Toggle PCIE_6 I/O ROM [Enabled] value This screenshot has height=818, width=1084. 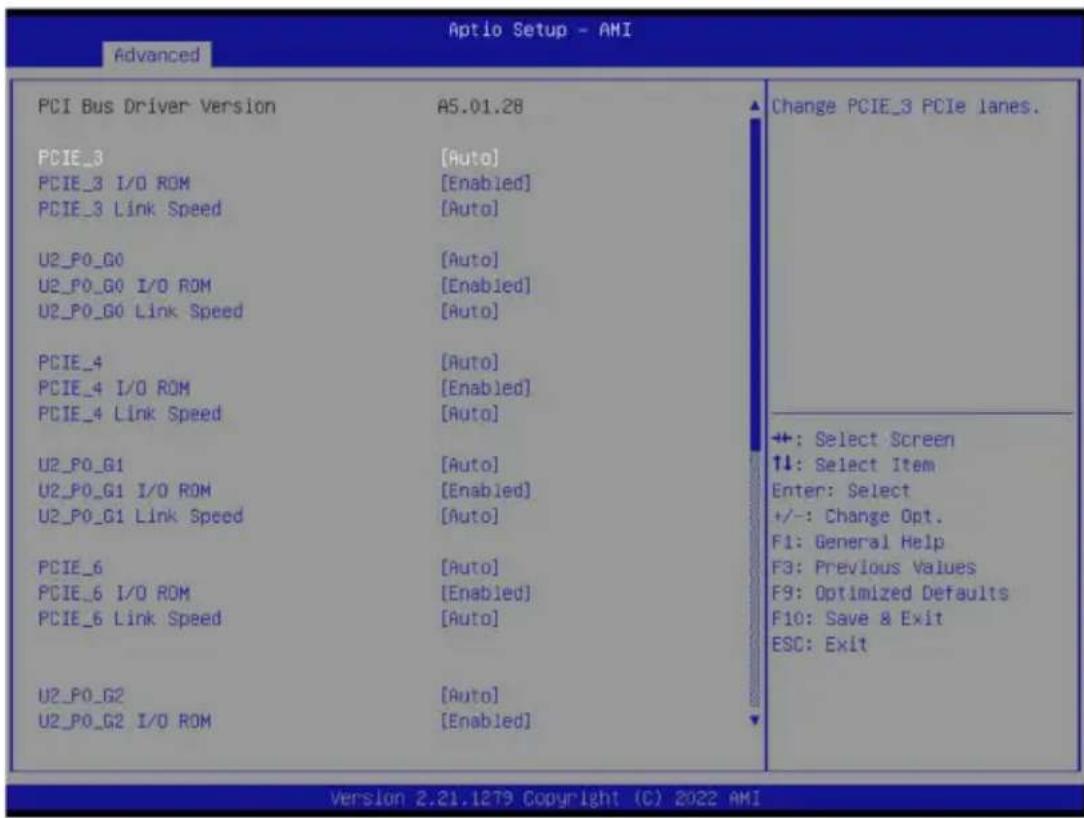[x=486, y=593]
